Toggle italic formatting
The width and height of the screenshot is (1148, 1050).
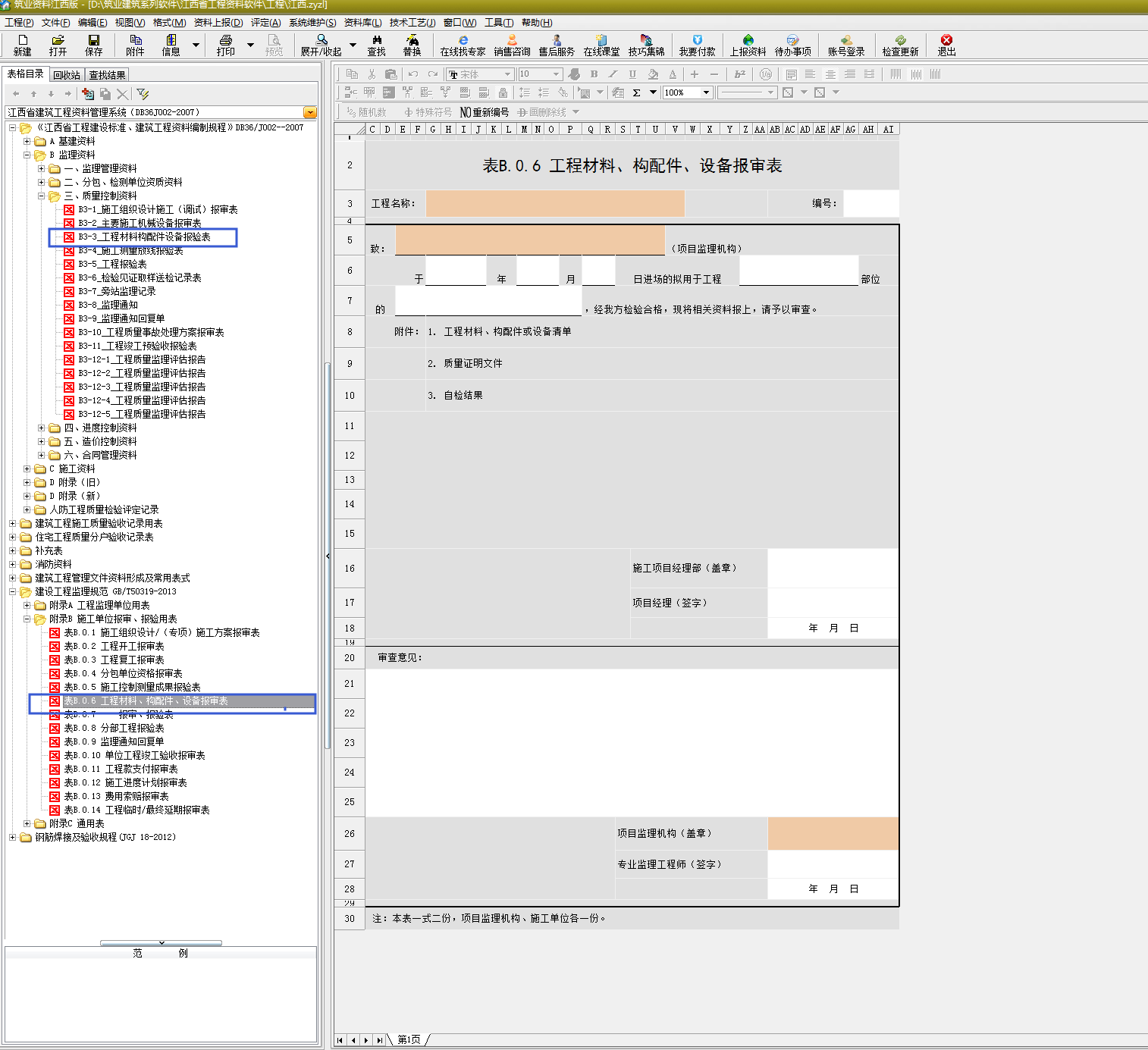pos(613,74)
